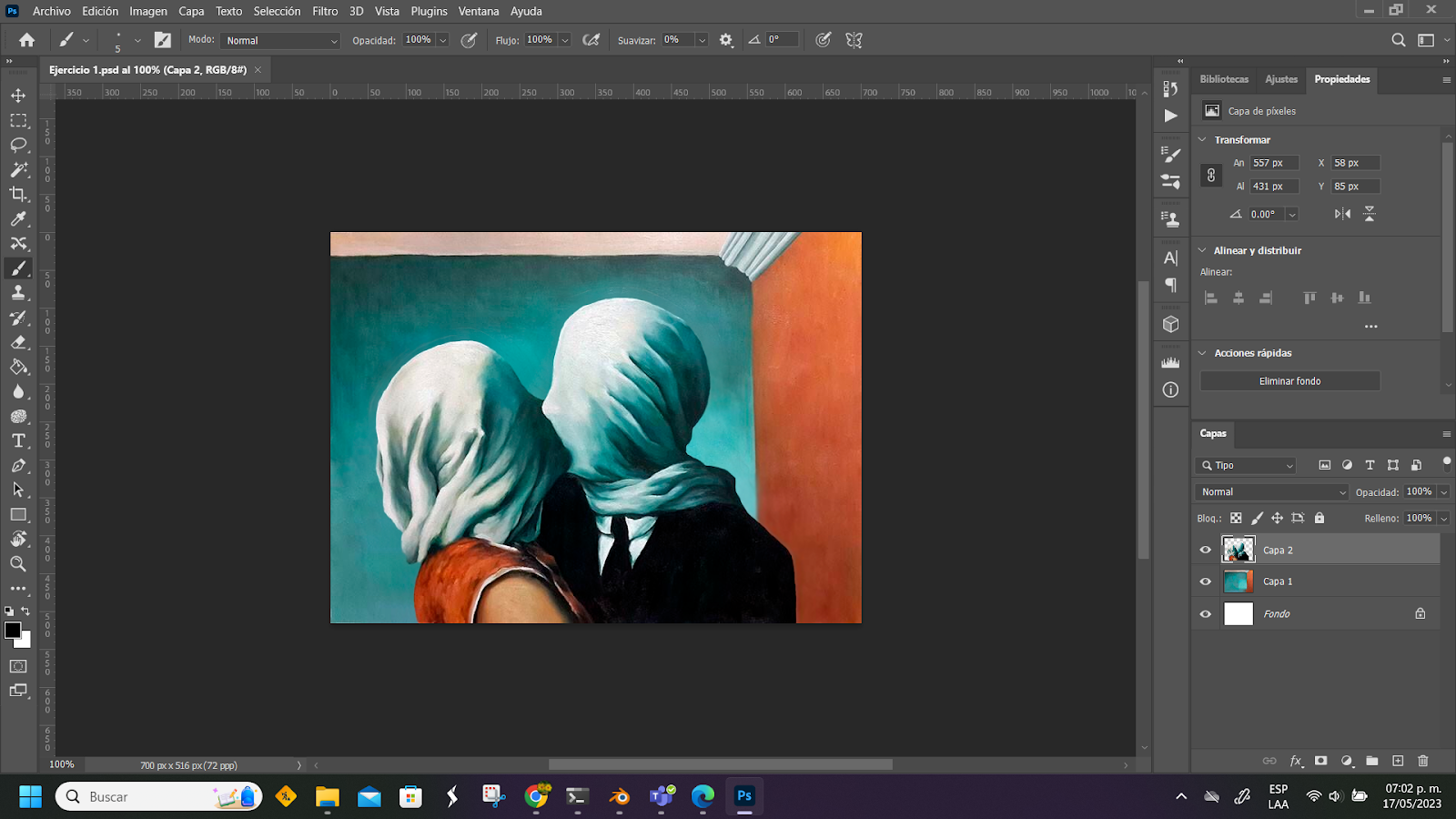1456x819 pixels.
Task: Open layer style fx menu
Action: (1296, 761)
